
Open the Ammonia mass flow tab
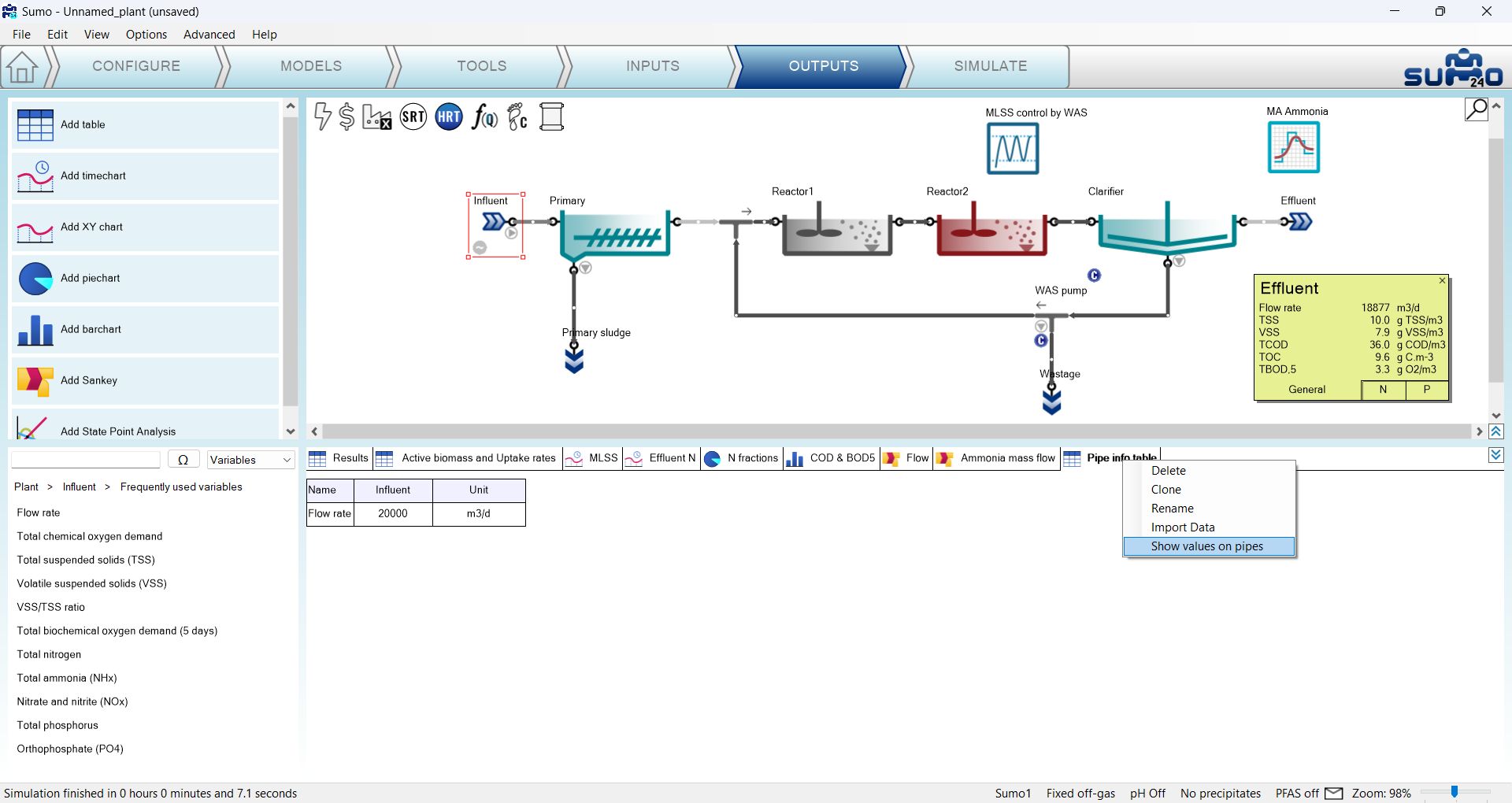tap(997, 458)
